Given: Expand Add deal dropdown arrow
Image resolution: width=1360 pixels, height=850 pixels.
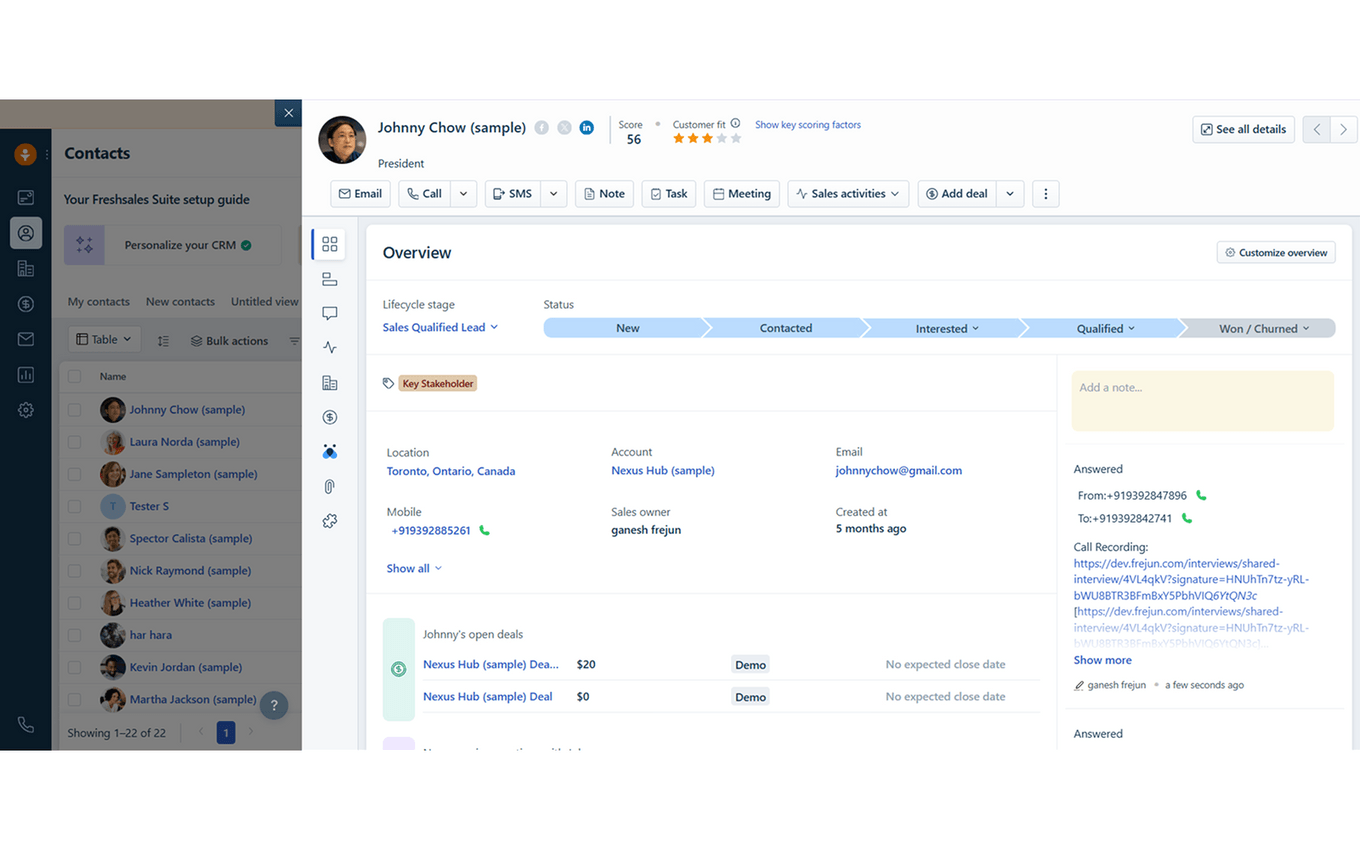Looking at the screenshot, I should [x=1010, y=194].
